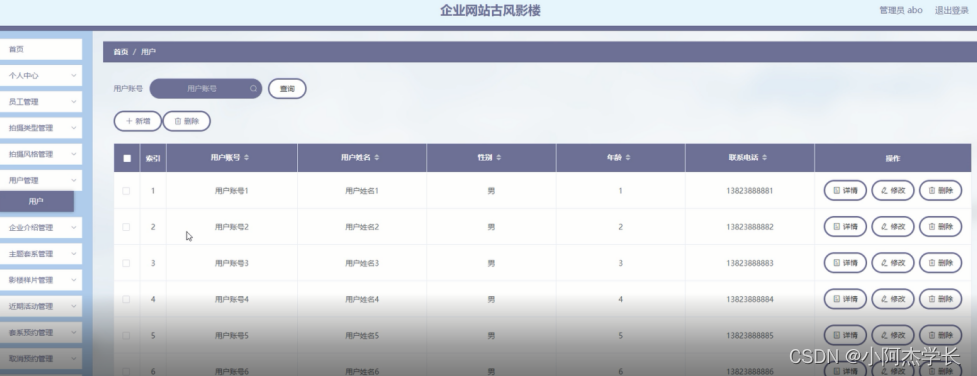Screen dimensions: 977x376
Task: Expand 主题套系管理 sidebar menu
Action: click(x=41, y=254)
